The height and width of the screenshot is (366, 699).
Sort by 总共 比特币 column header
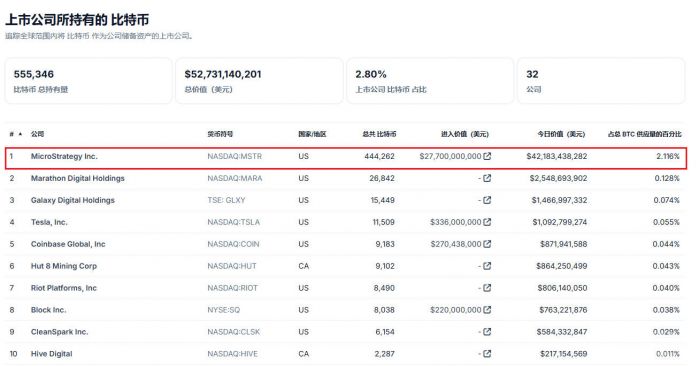[x=379, y=134]
